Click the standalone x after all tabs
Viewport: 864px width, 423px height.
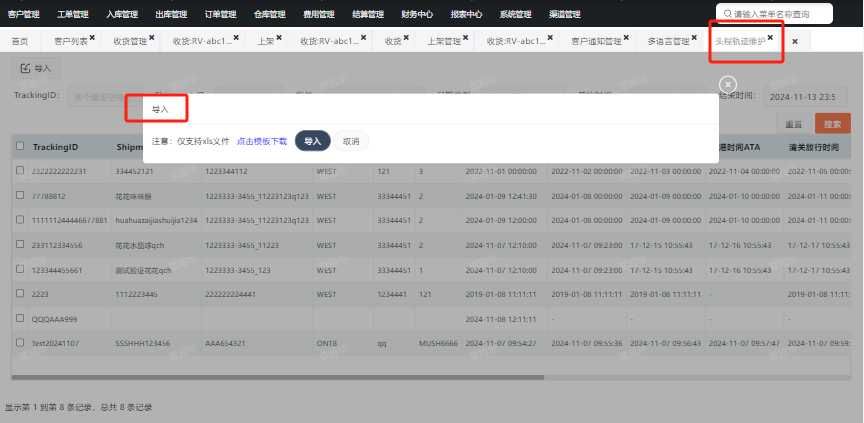(795, 41)
